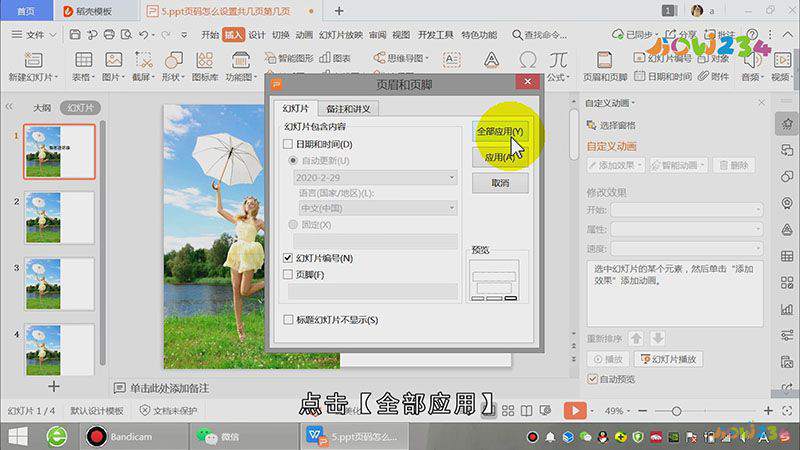
Task: Click the 取消 cancel button
Action: tap(500, 183)
